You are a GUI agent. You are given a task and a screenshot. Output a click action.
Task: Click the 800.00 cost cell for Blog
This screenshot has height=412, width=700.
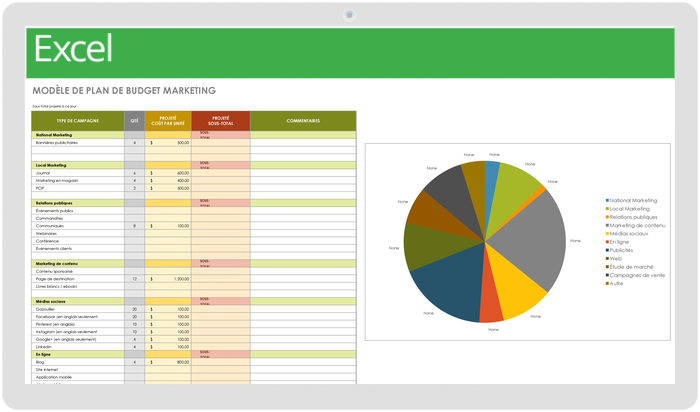pos(168,362)
